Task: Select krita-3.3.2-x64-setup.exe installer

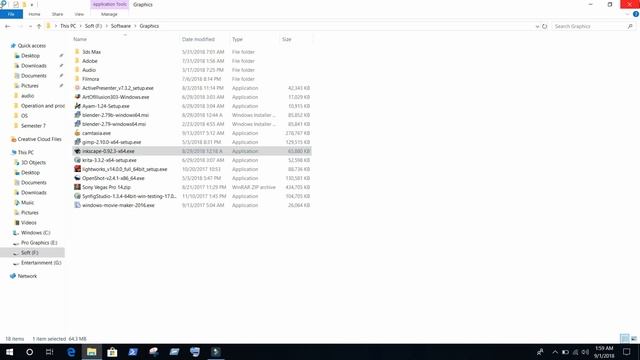Action: [109, 160]
